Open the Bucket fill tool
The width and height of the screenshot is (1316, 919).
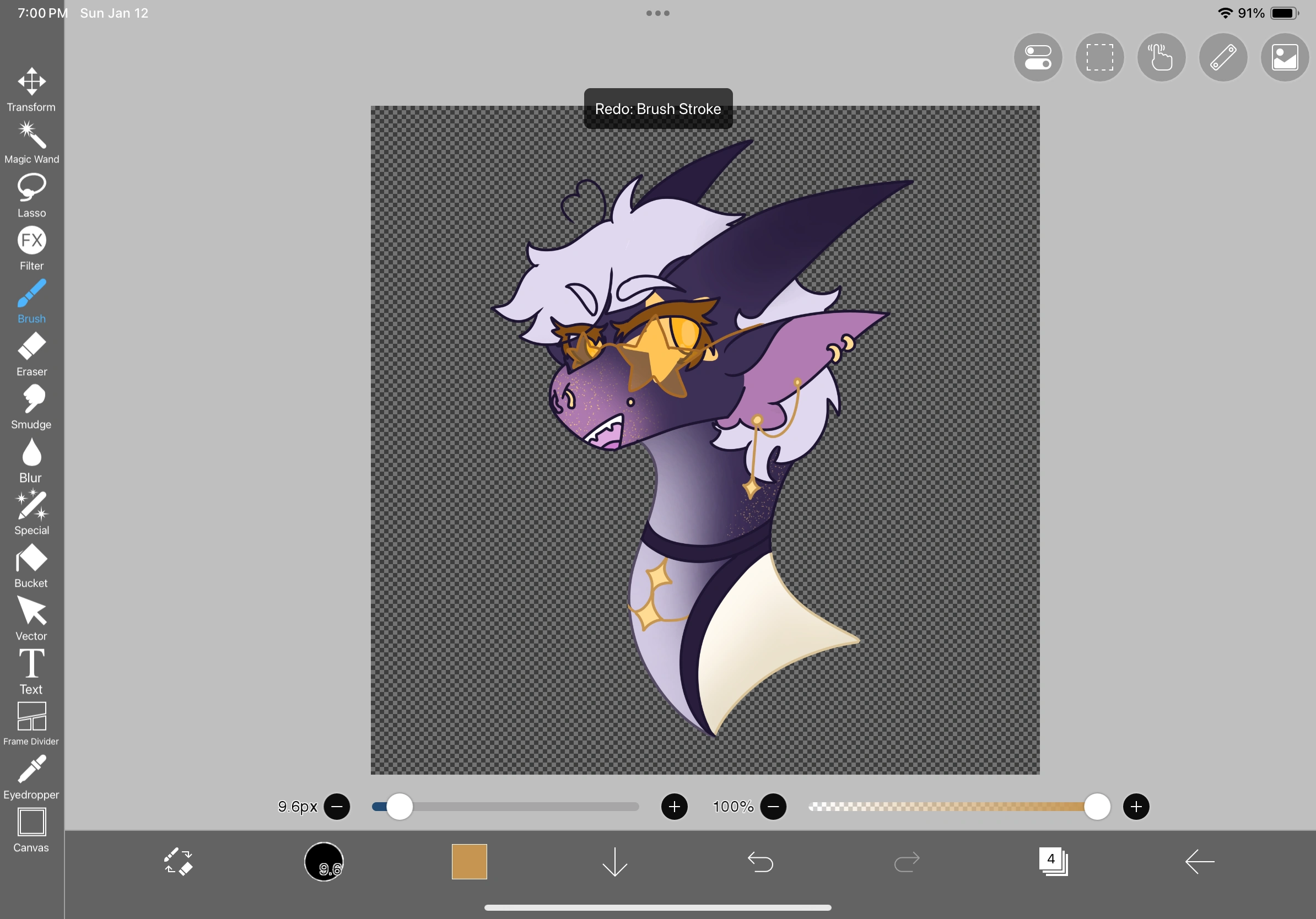pyautogui.click(x=31, y=557)
